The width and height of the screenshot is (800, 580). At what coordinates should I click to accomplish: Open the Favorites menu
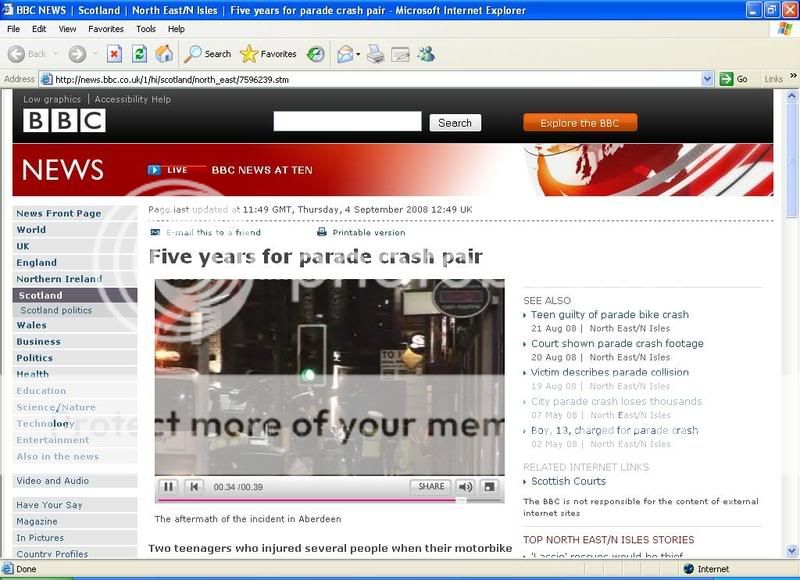pyautogui.click(x=106, y=29)
